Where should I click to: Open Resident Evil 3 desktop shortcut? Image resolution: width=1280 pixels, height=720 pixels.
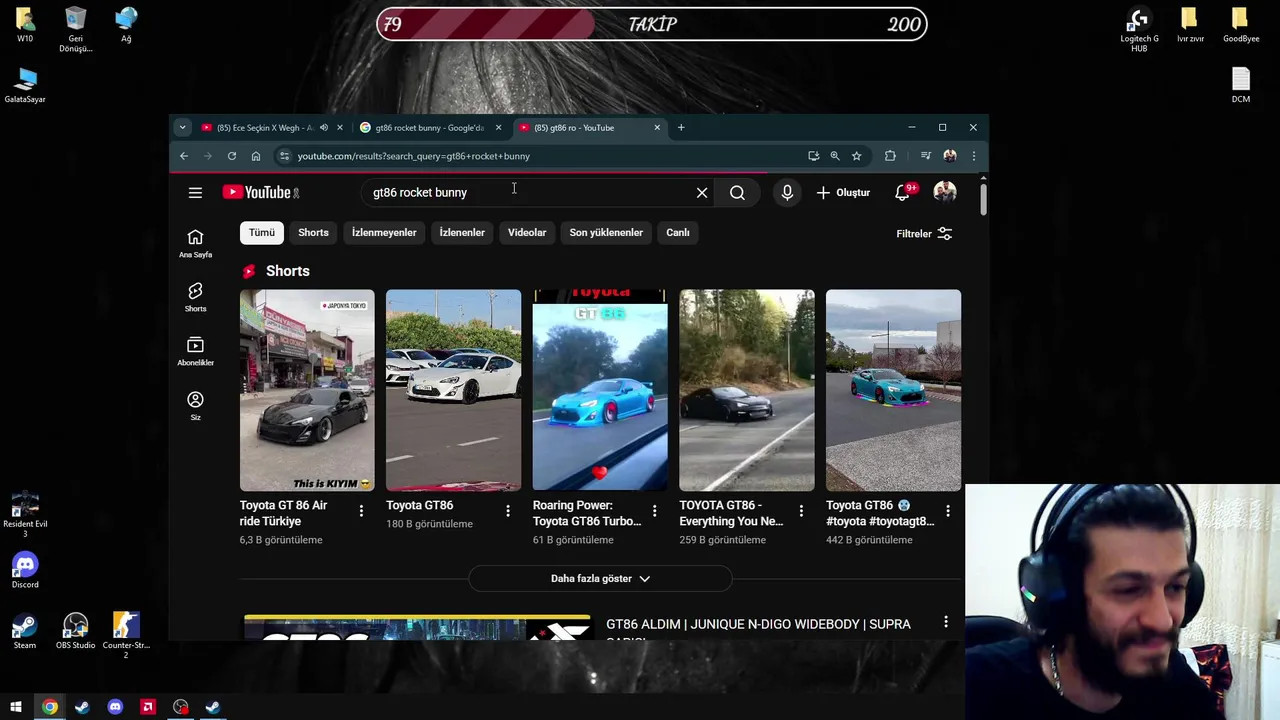tap(25, 514)
